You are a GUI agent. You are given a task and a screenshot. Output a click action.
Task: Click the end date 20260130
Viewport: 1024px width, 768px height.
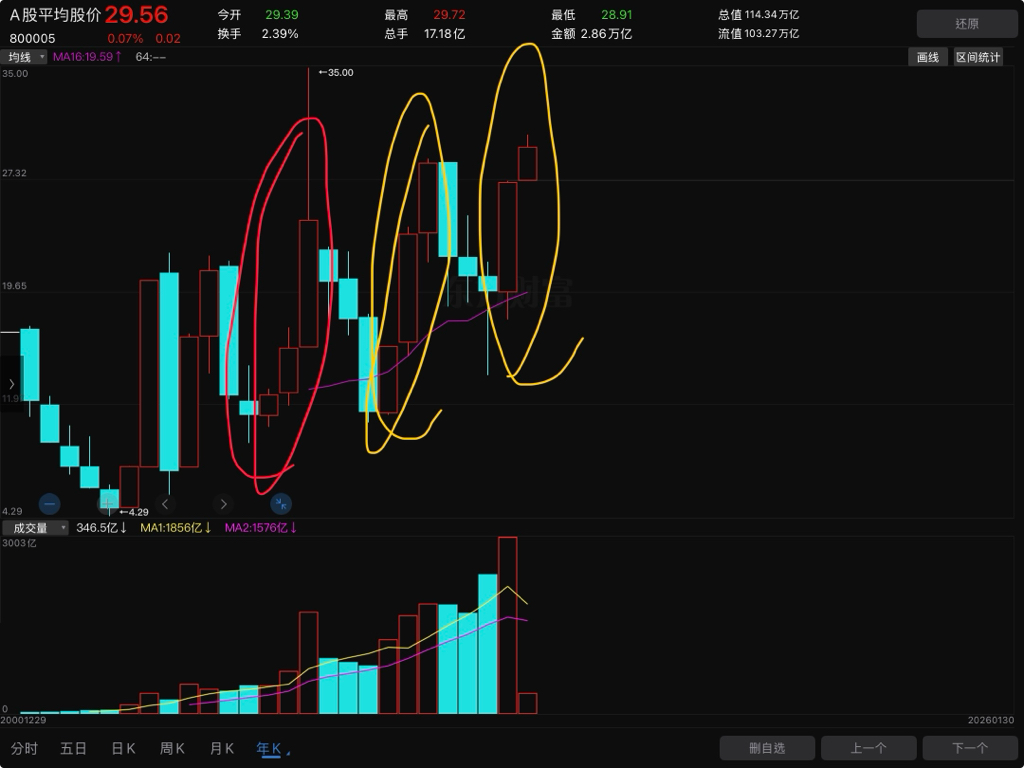(x=991, y=720)
